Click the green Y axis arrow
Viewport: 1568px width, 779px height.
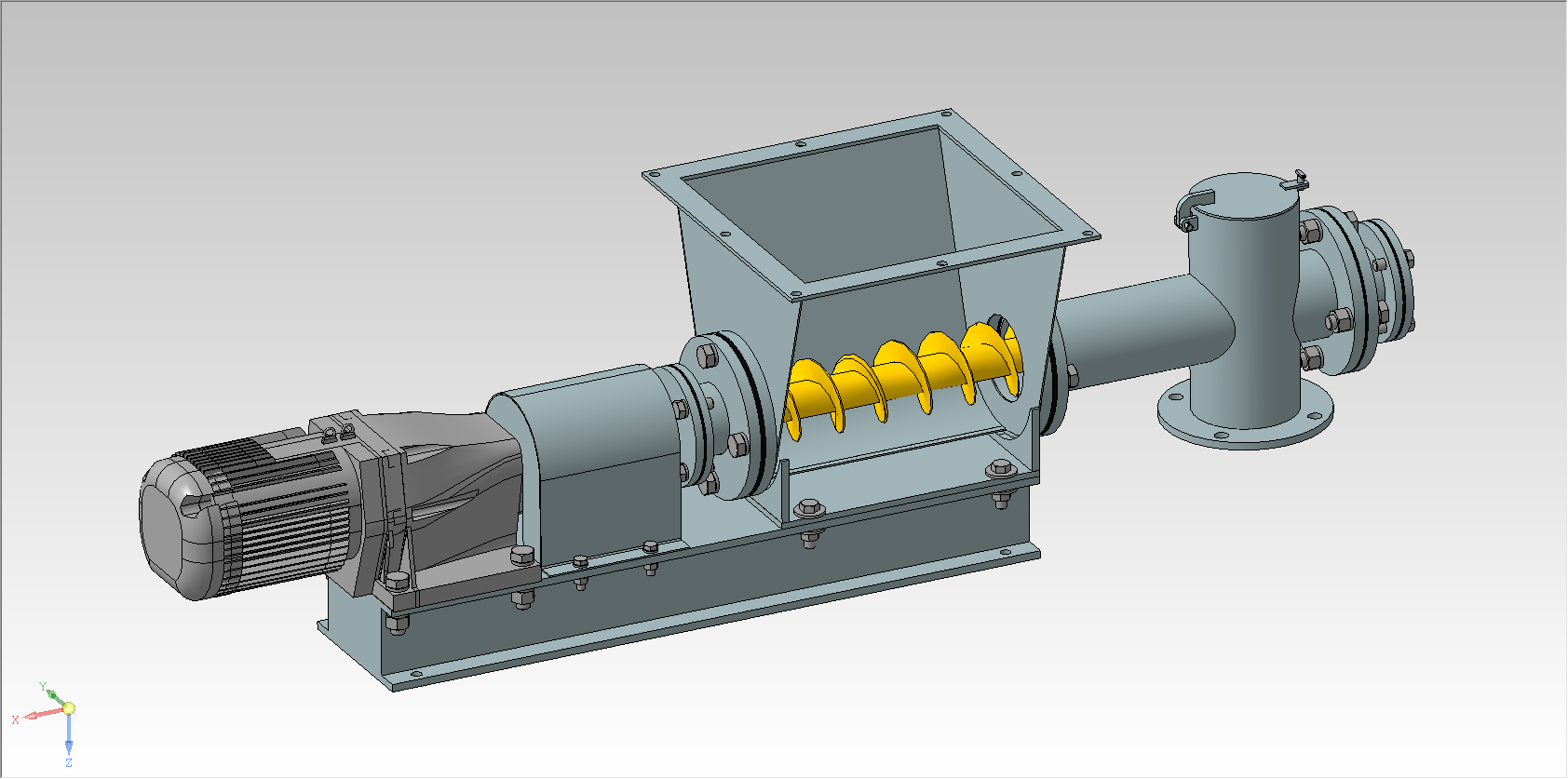[54, 696]
